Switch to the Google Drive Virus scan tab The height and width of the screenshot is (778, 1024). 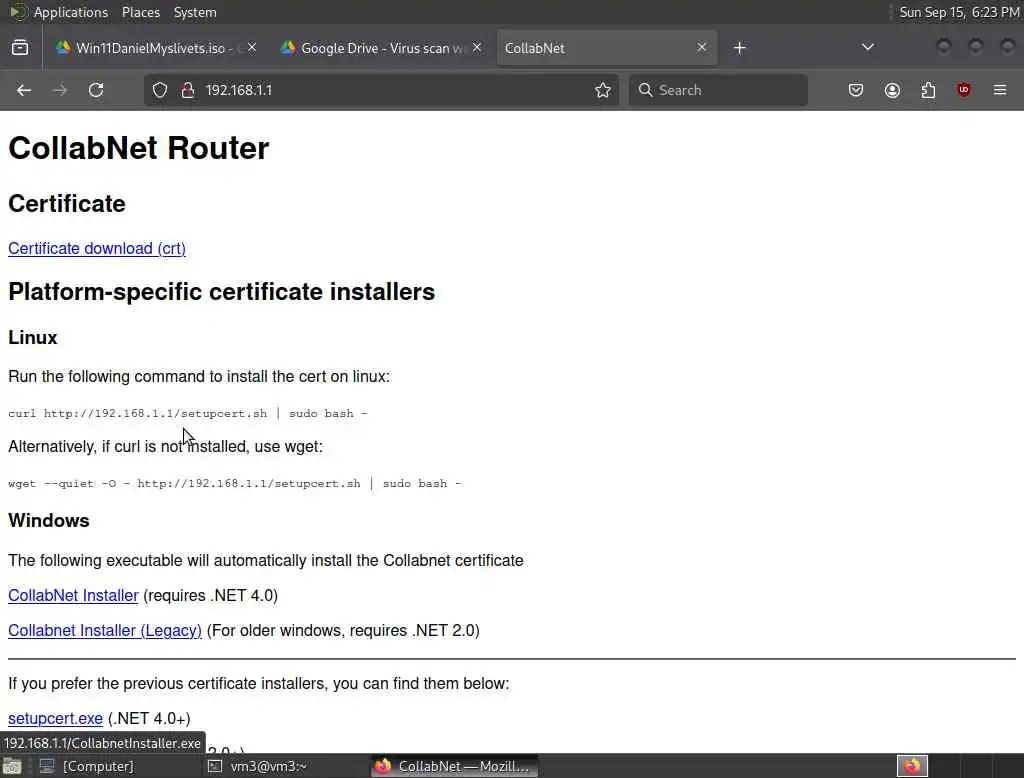coord(381,48)
